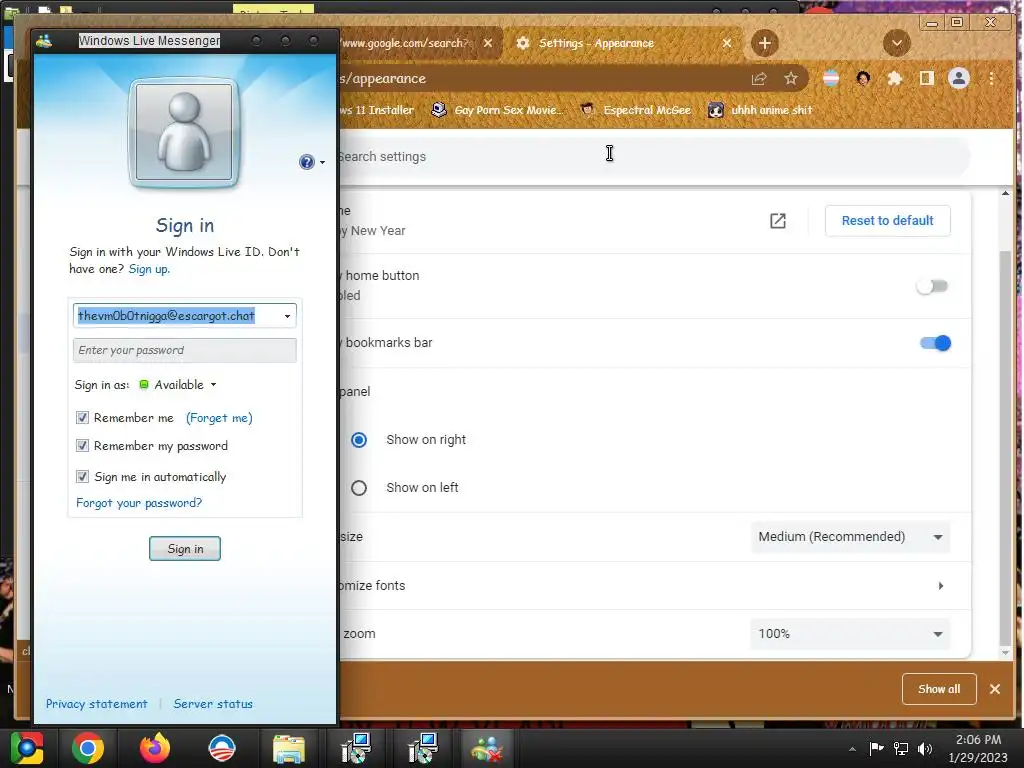The image size is (1024, 768).
Task: Bookmark this page with star icon
Action: 791,79
